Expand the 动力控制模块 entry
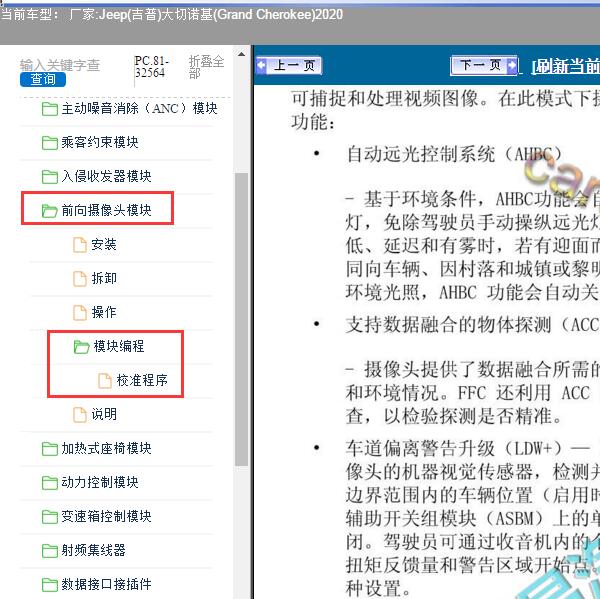This screenshot has height=599, width=600. pos(100,482)
